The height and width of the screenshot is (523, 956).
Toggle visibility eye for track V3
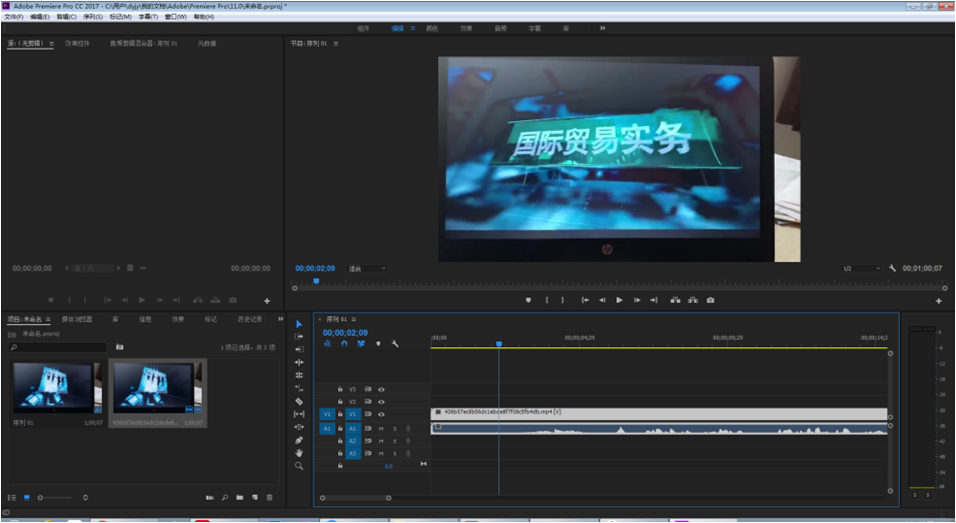[x=381, y=389]
